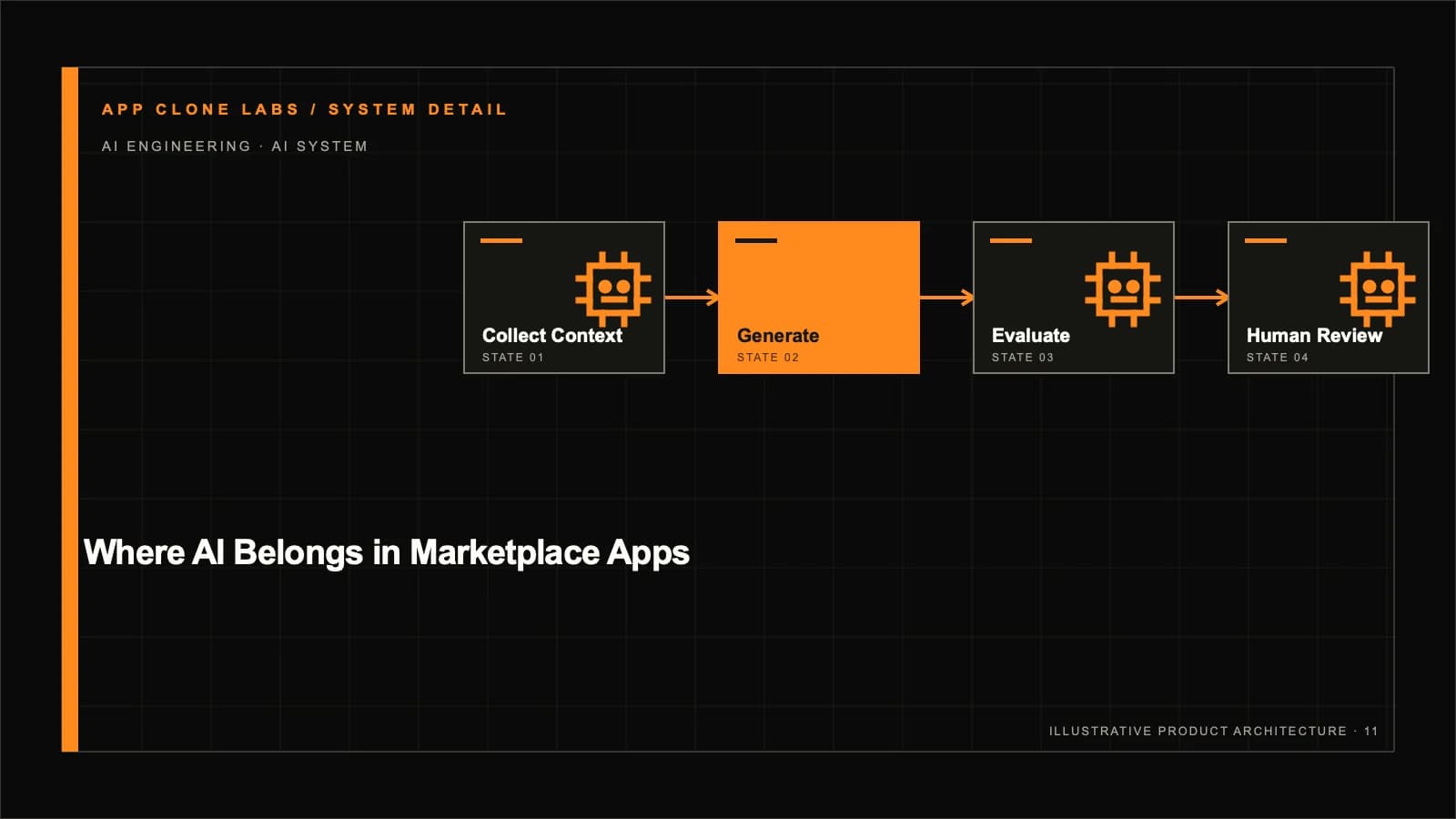The width and height of the screenshot is (1456, 819).
Task: Click the 'ILLUSTRATIVE PRODUCT ARCHITECTURE · 11' footer
Action: point(1213,731)
